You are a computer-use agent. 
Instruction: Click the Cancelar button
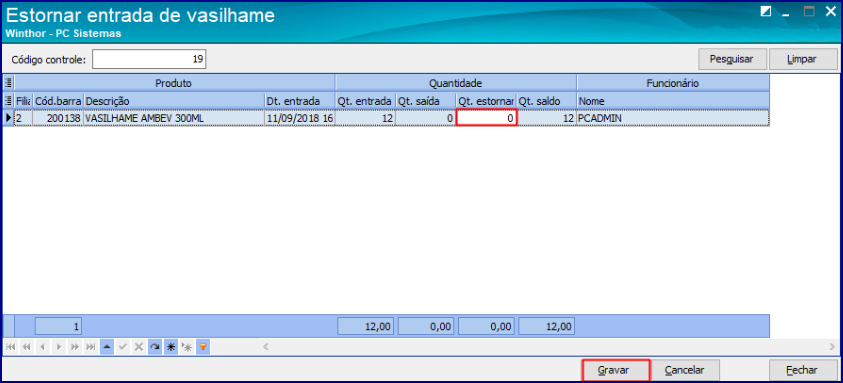coord(684,370)
